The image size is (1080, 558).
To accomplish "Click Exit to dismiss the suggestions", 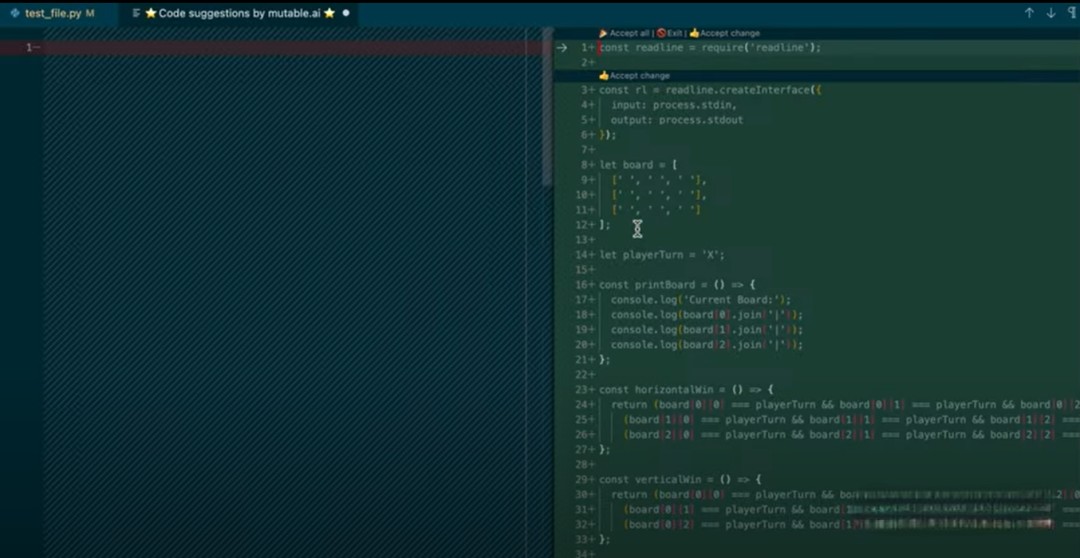I will [670, 33].
